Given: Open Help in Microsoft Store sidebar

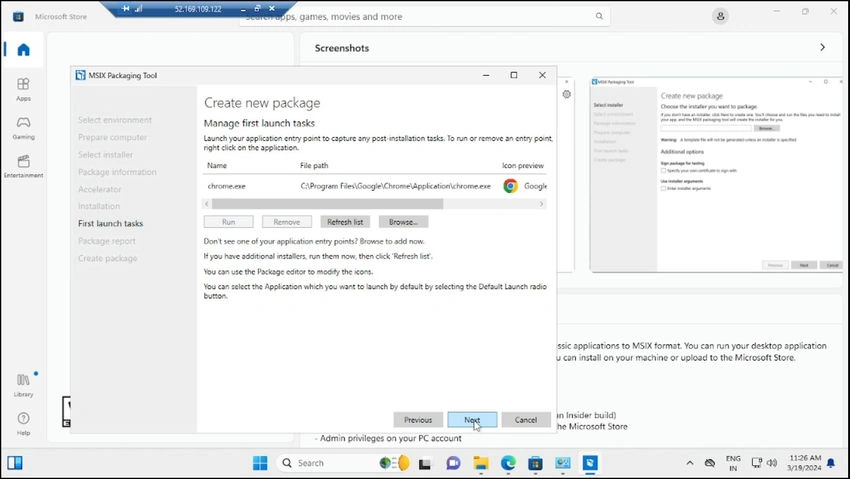Looking at the screenshot, I should pos(23,424).
